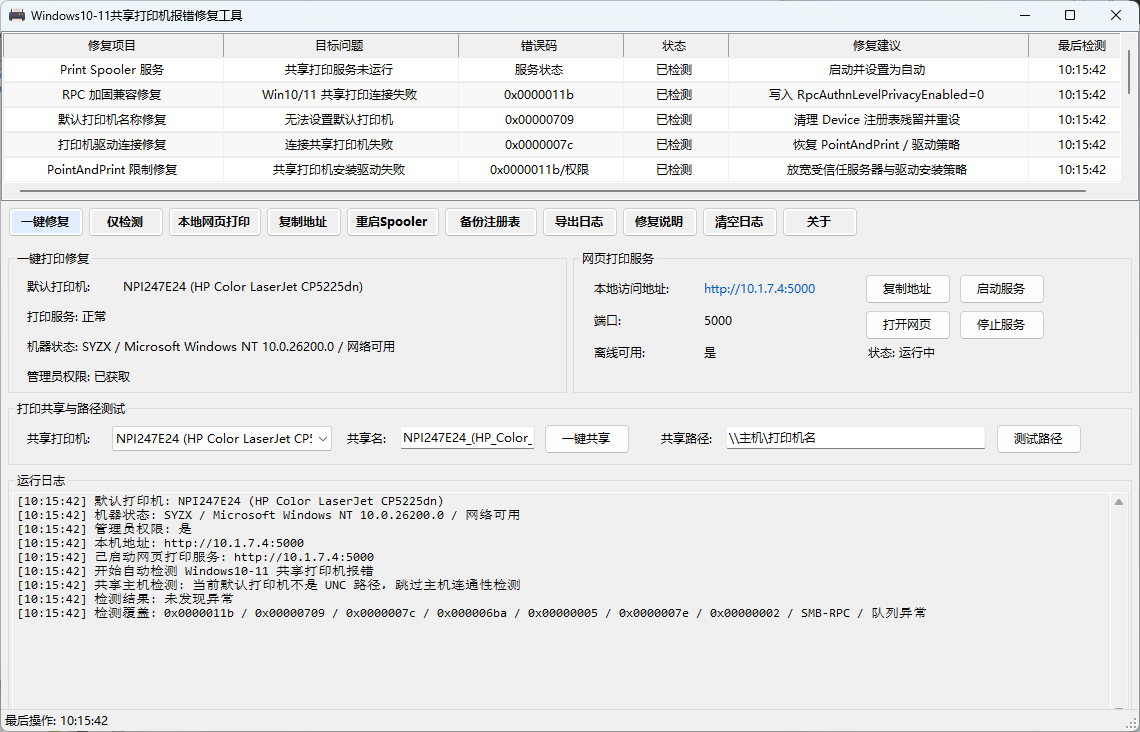
Task: Click the 状态: 运行中 text
Action: [902, 353]
